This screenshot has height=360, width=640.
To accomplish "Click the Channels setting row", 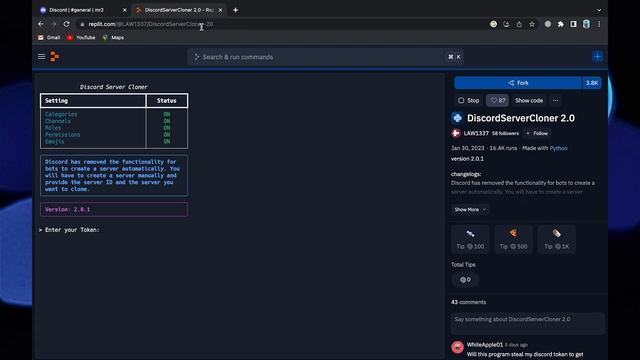I will point(114,121).
